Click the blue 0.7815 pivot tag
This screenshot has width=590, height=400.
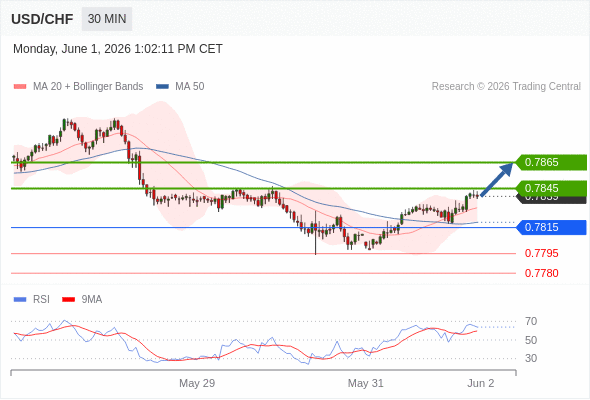(552, 227)
